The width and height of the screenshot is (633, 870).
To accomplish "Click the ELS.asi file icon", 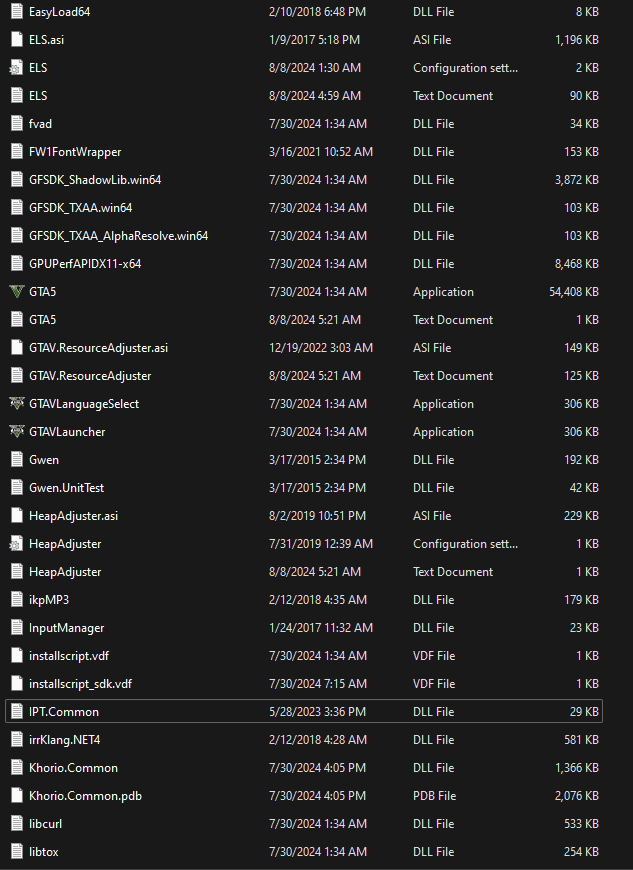I will (x=16, y=40).
